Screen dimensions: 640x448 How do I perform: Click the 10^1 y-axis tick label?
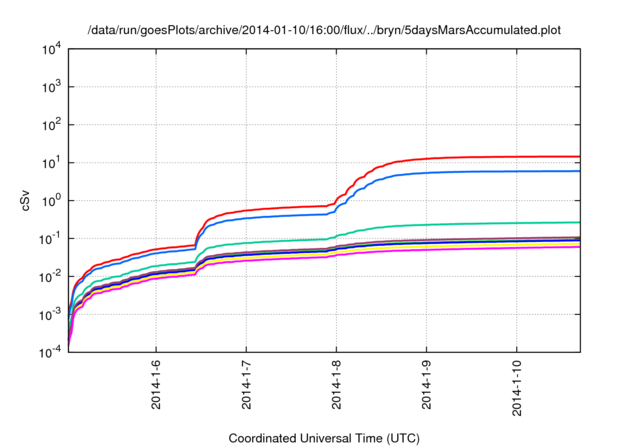coord(52,163)
